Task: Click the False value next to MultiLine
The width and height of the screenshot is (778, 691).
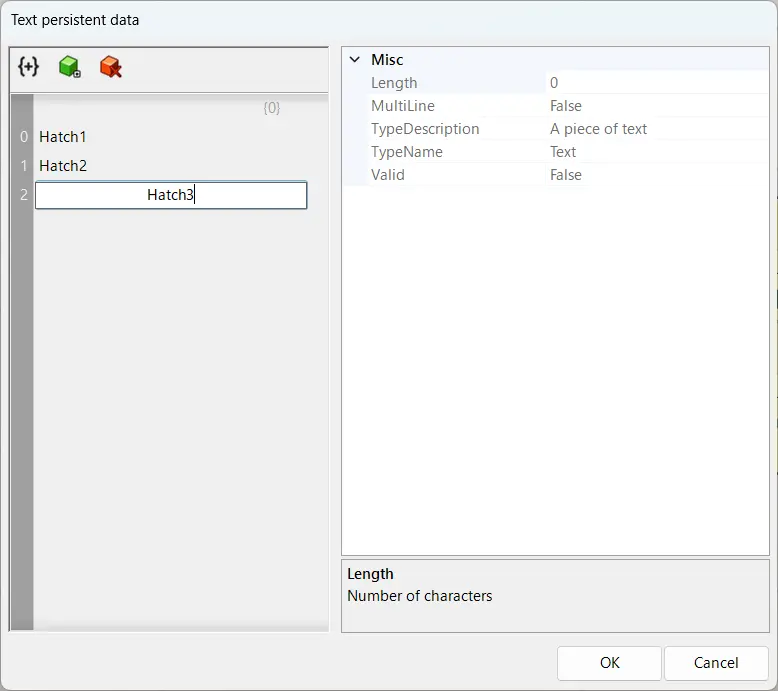Action: (566, 106)
